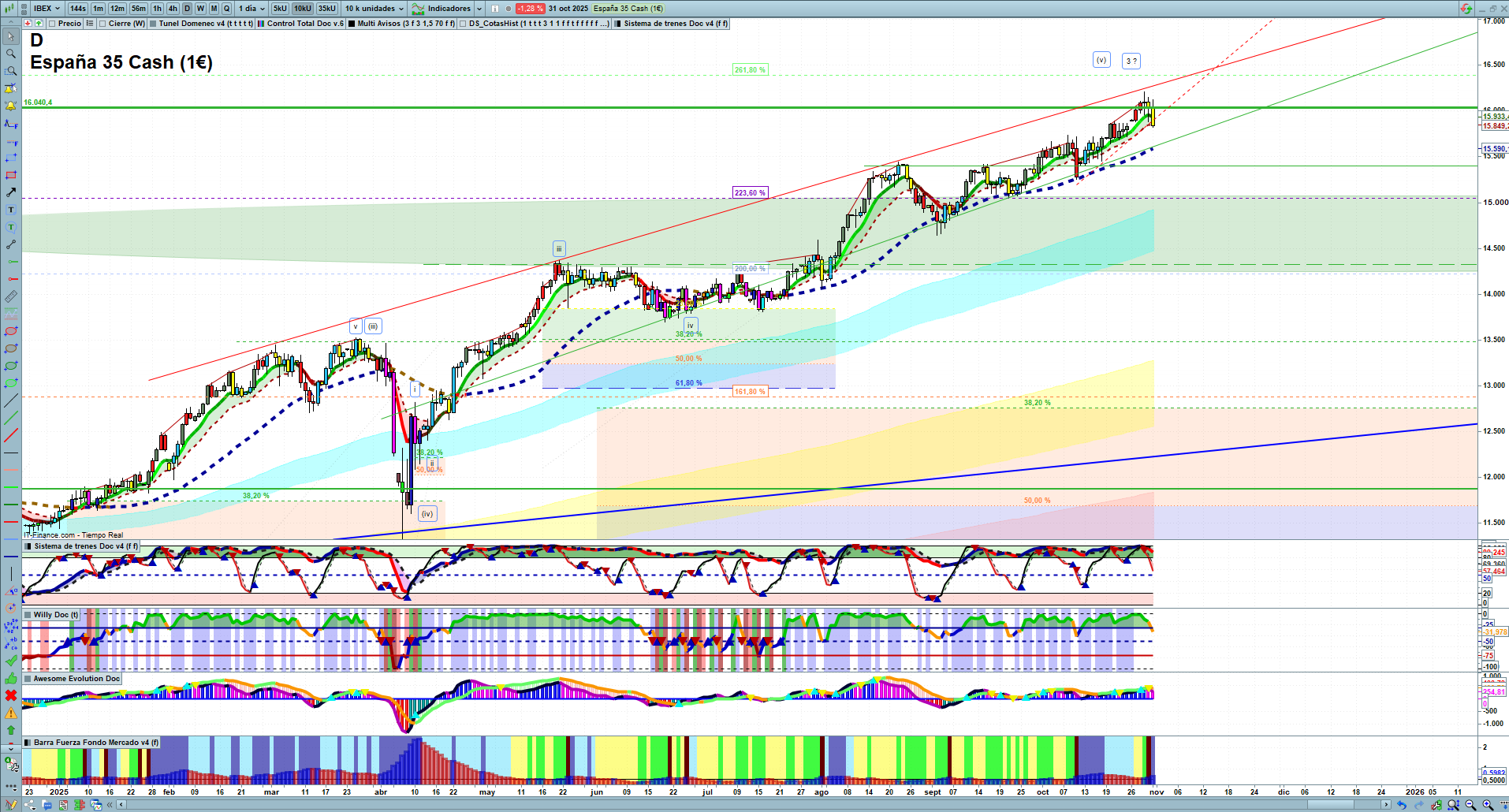Toggle the Multi Avisos indicator box

[x=352, y=24]
